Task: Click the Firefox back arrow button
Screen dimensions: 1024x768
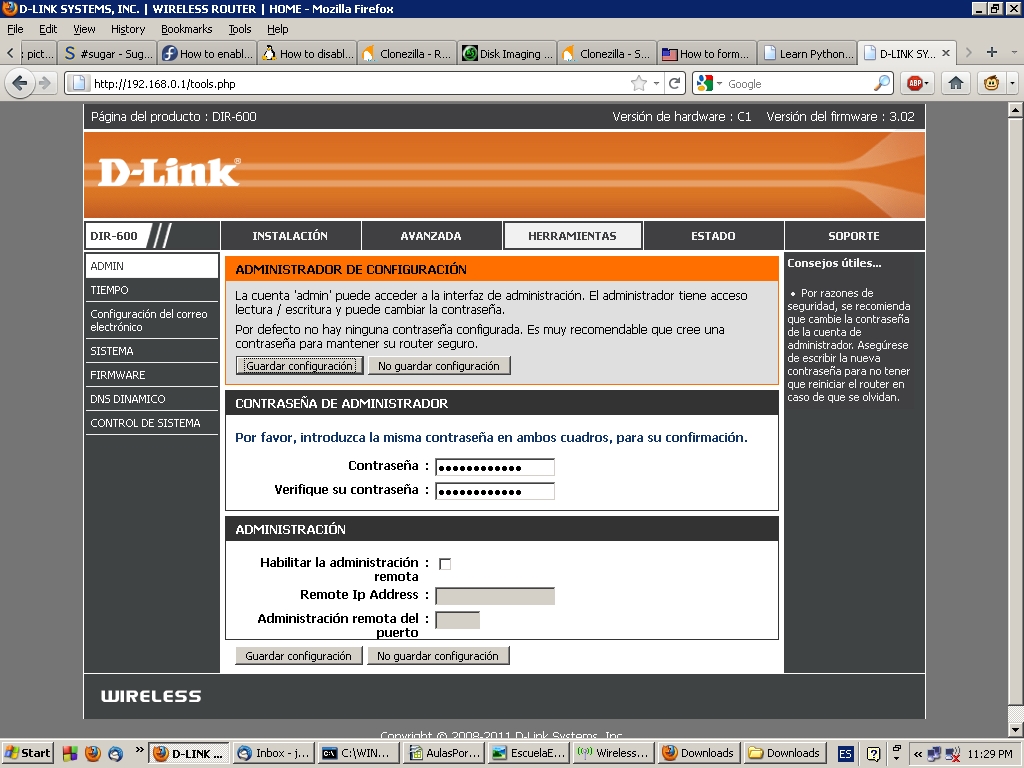Action: pyautogui.click(x=20, y=83)
